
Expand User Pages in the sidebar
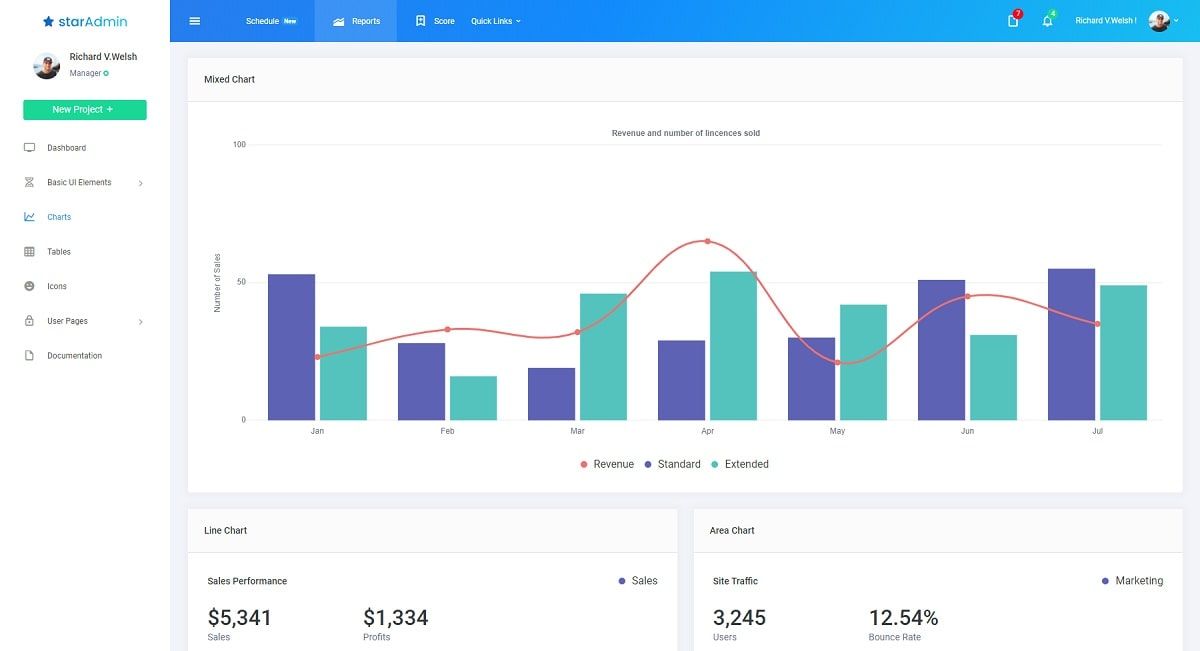pos(69,321)
